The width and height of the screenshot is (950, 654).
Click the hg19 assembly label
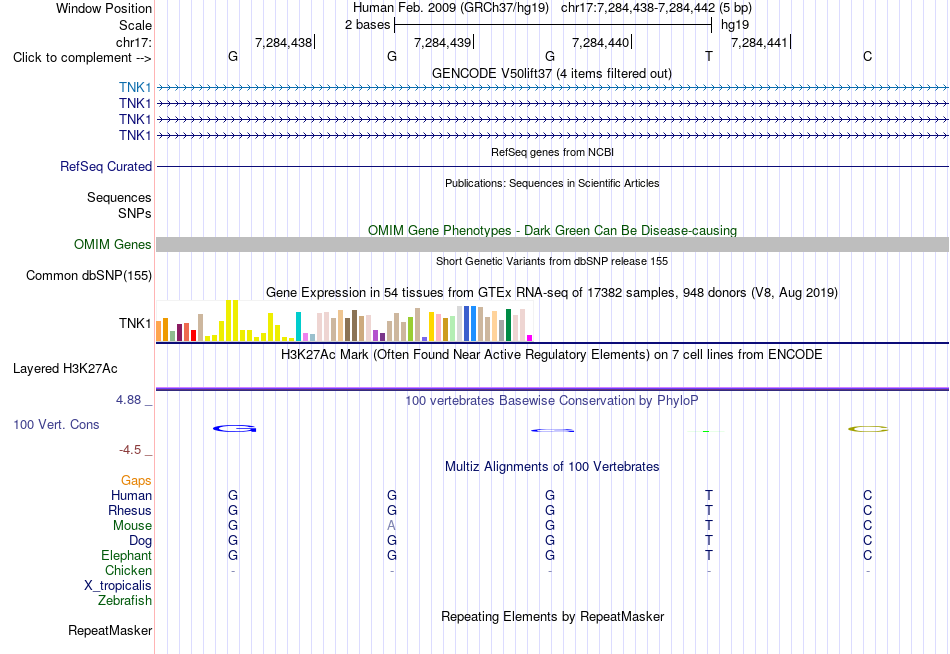pyautogui.click(x=735, y=25)
